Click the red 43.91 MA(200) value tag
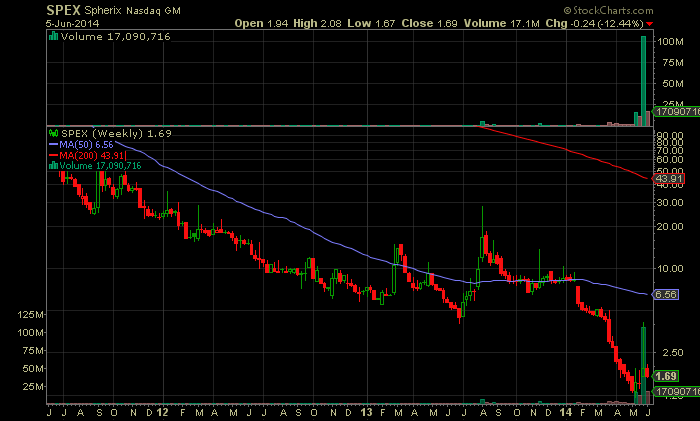 tap(667, 179)
